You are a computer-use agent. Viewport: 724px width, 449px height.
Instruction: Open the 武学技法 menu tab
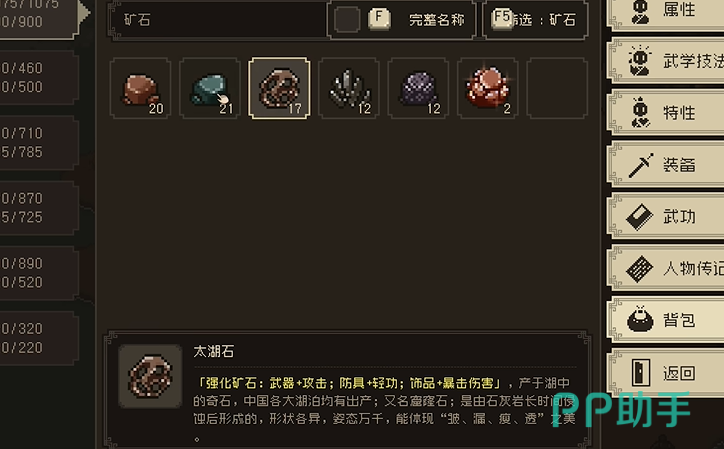click(x=667, y=61)
